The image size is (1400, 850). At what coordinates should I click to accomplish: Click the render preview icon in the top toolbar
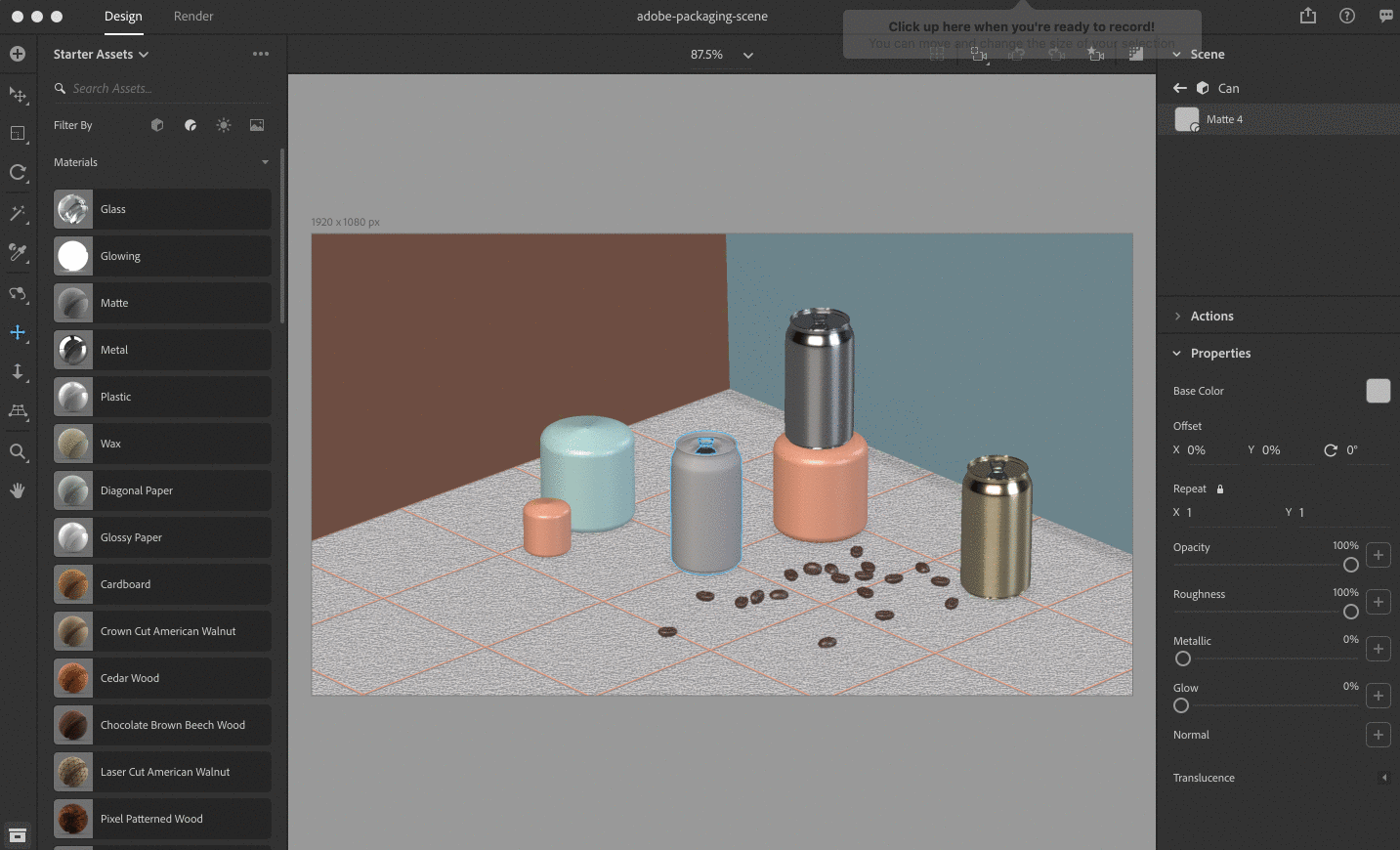pos(1135,55)
